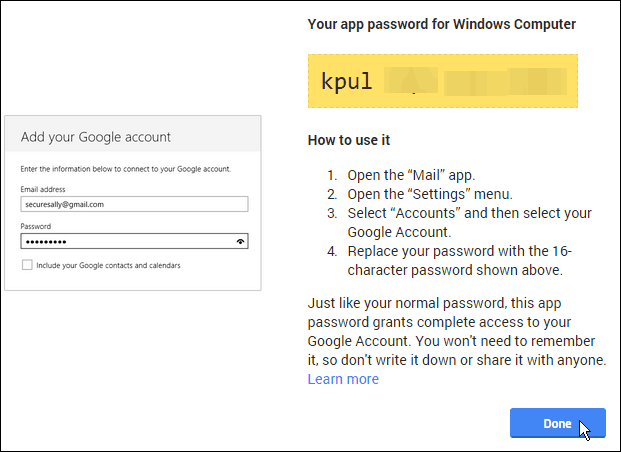Select step 3 about Accounts
621x452 pixels.
pyautogui.click(x=459, y=223)
